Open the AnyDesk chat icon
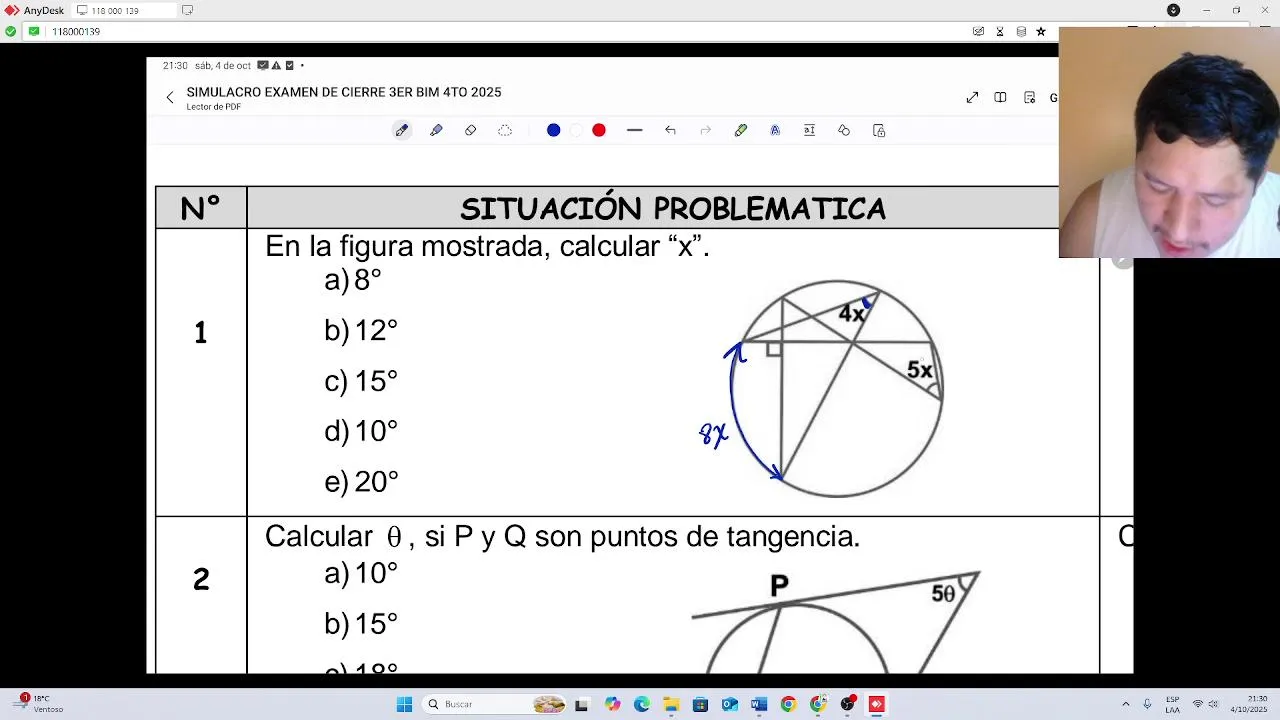The image size is (1280, 720). (978, 31)
